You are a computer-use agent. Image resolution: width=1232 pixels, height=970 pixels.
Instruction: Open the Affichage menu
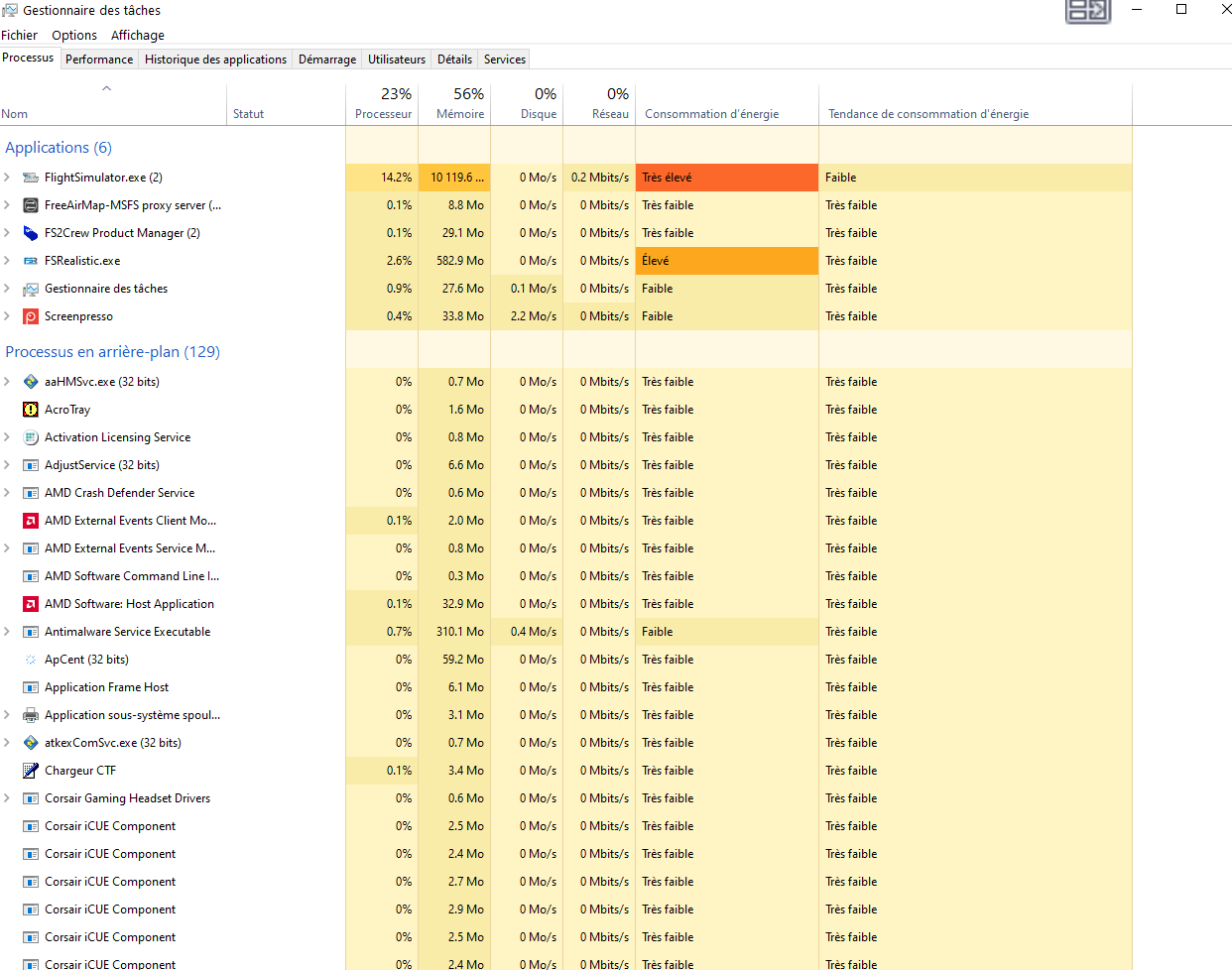pos(138,35)
